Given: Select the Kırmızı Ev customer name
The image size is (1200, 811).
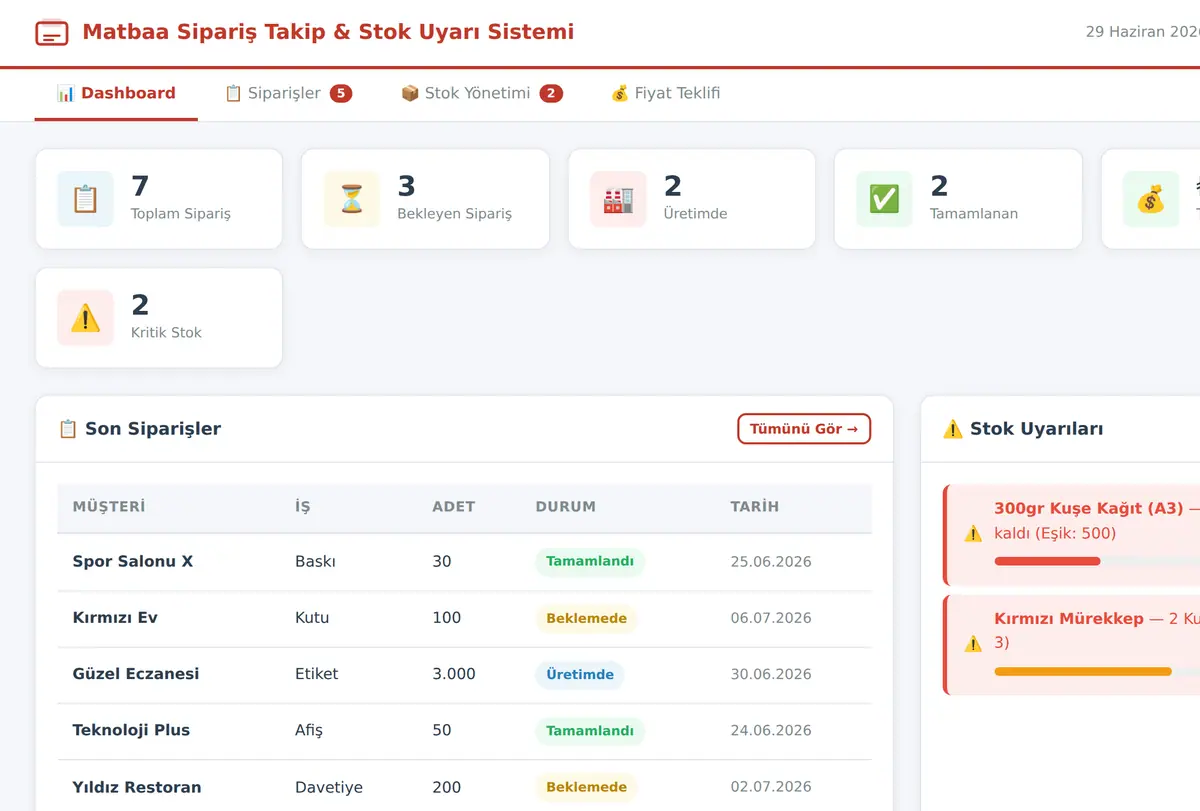Looking at the screenshot, I should 115,618.
